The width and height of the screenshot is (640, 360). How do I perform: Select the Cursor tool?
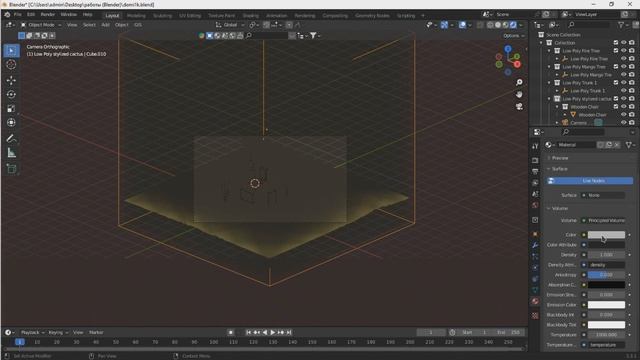(11, 64)
